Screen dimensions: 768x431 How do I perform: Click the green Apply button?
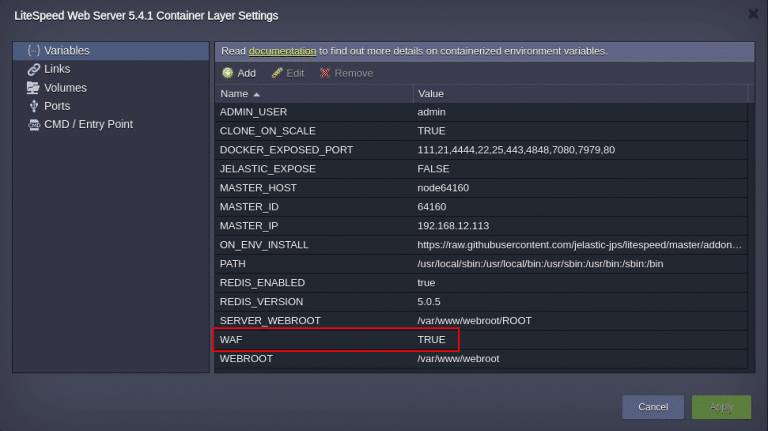tap(721, 407)
